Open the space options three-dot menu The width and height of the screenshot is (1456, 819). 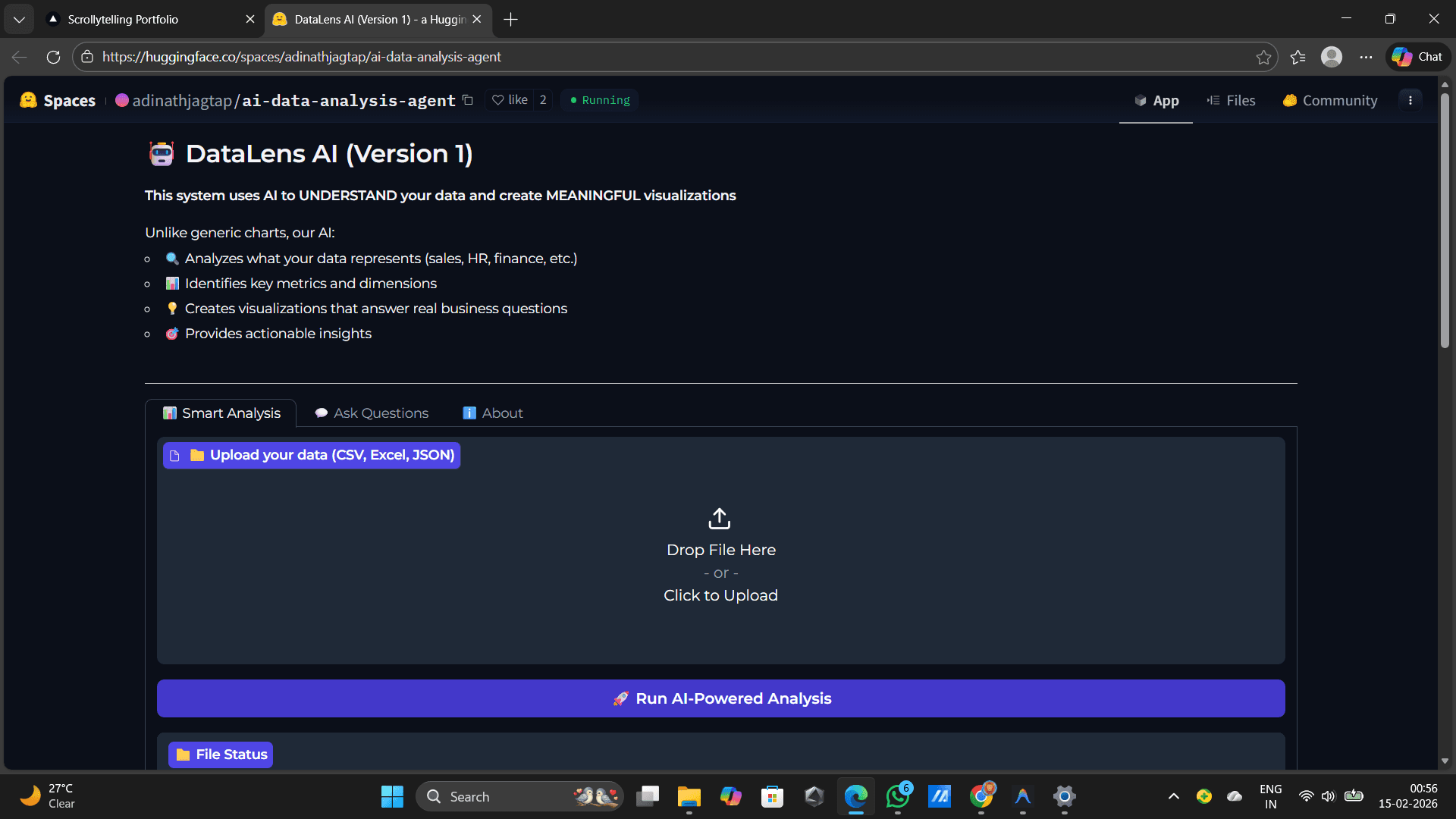point(1410,100)
